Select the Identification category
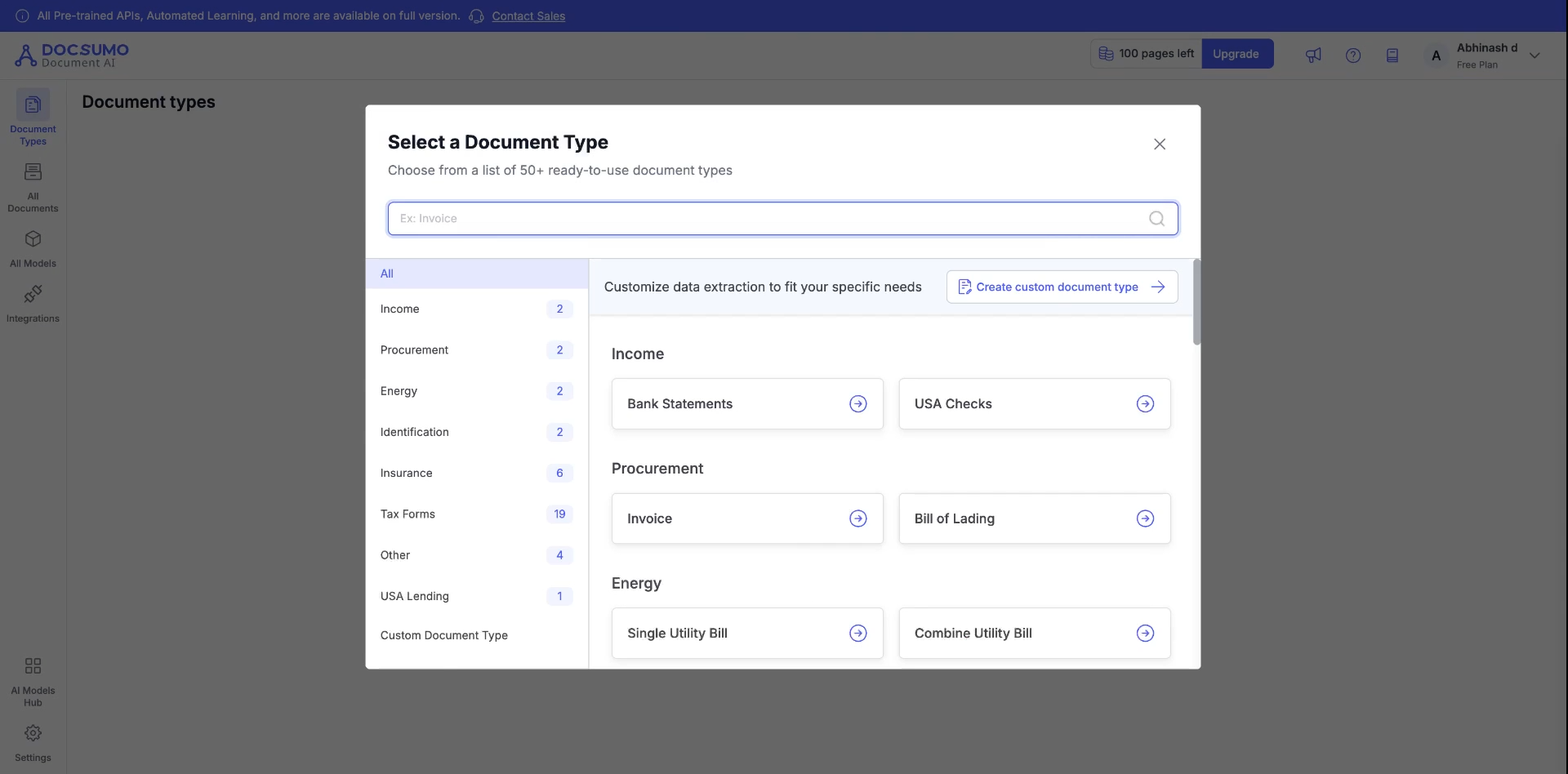This screenshot has width=1568, height=774. coord(477,432)
